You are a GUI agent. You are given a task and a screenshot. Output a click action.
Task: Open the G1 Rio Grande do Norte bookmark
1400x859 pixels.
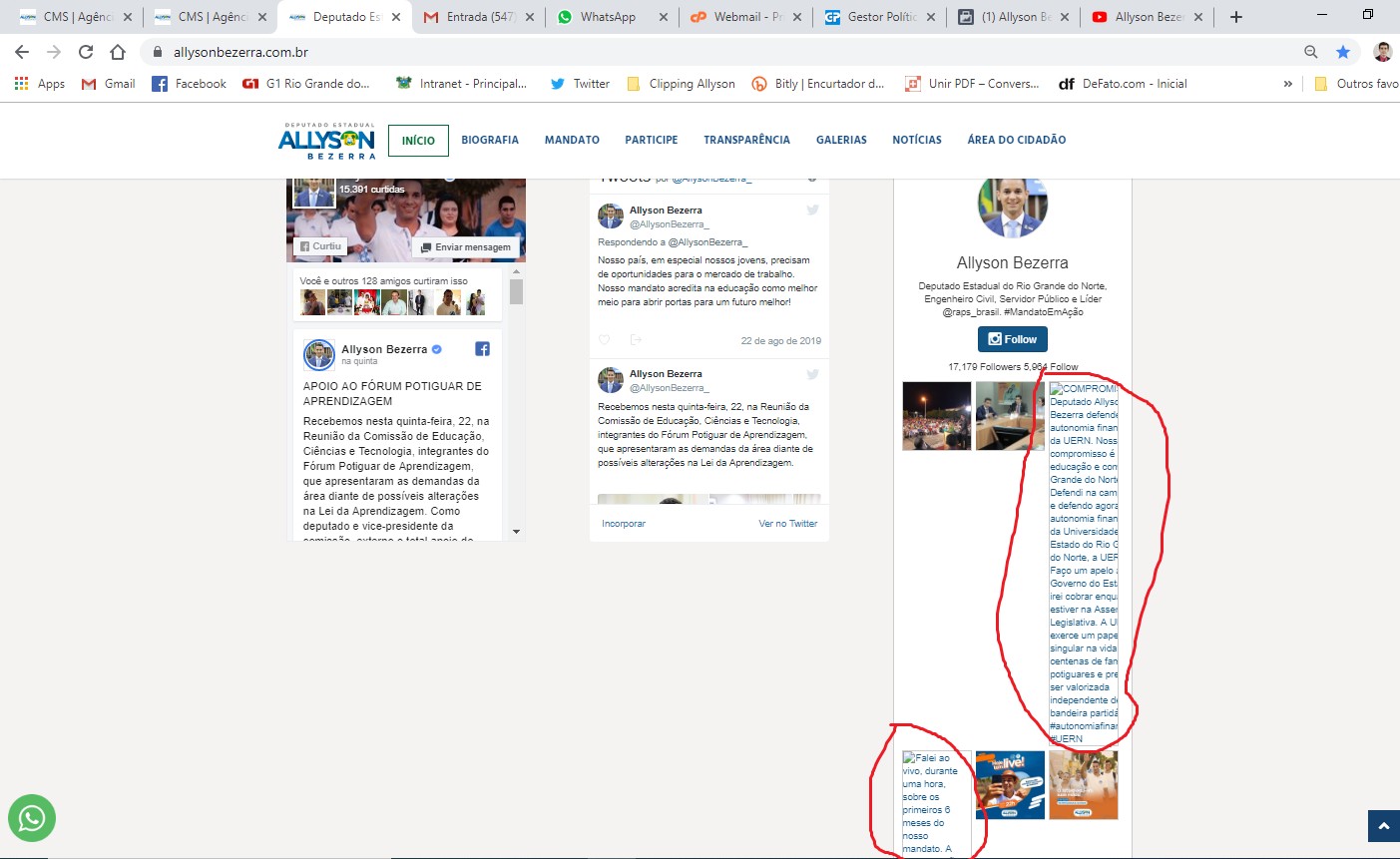306,84
